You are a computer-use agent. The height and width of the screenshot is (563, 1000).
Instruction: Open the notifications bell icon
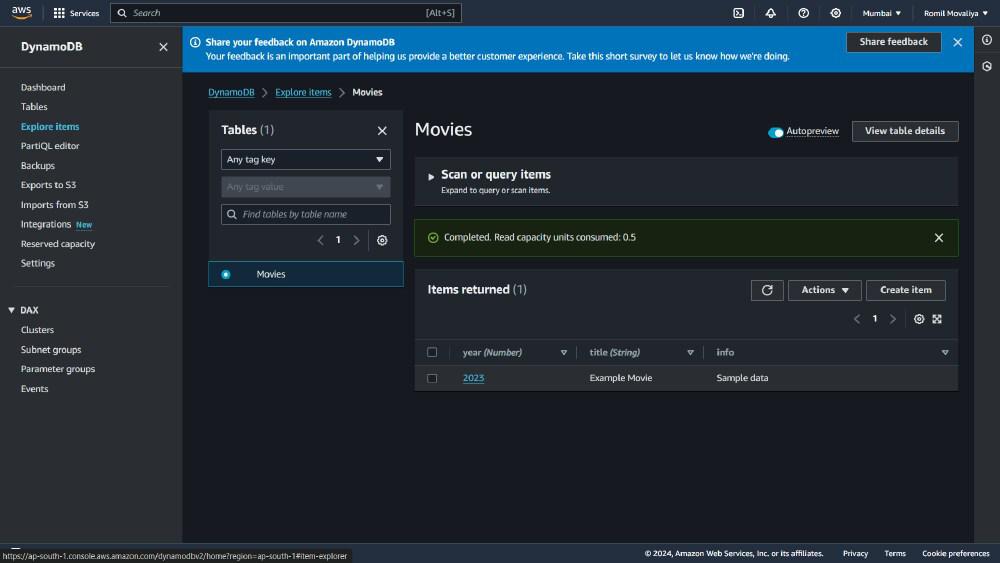770,13
